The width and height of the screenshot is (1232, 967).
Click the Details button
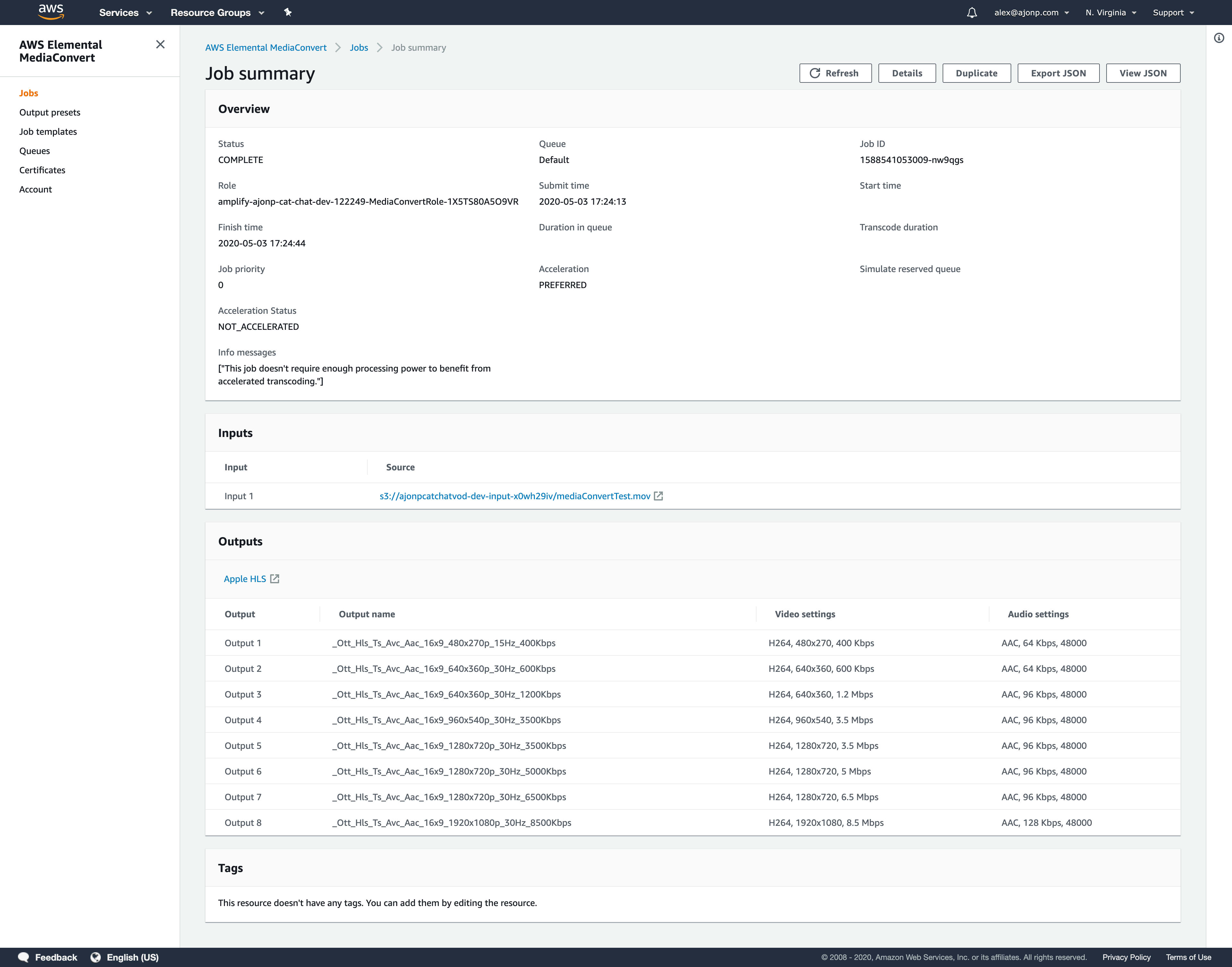click(x=906, y=73)
